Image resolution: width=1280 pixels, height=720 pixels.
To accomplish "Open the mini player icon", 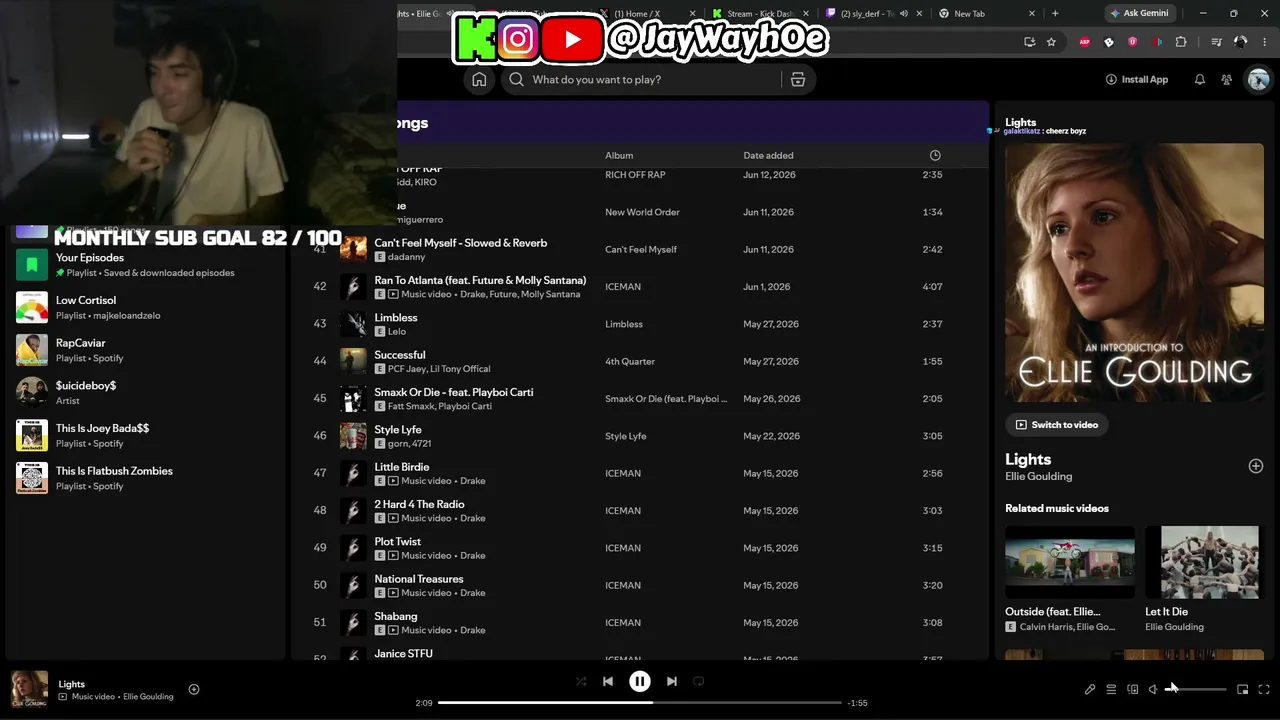I will pos(1243,689).
